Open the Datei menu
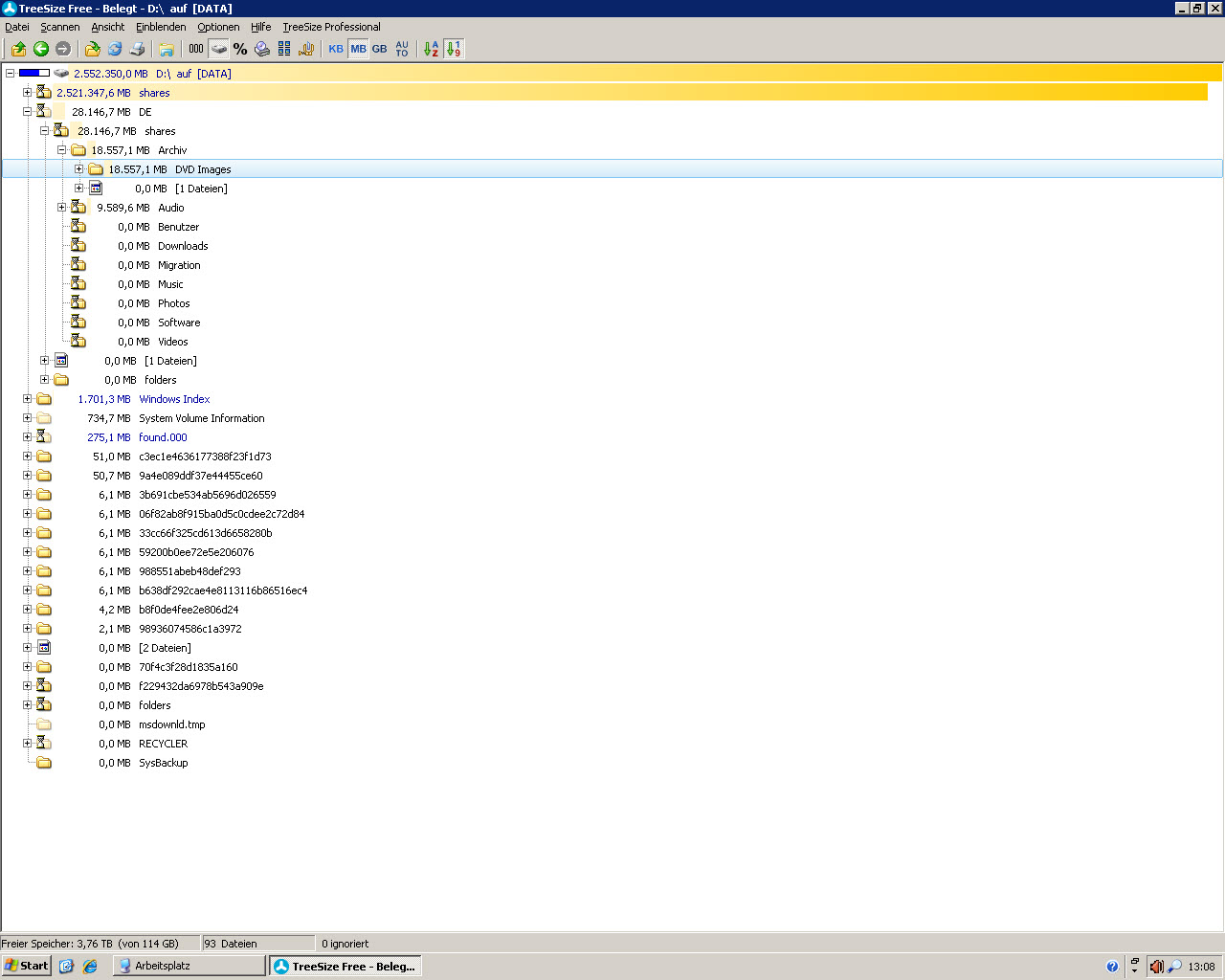The width and height of the screenshot is (1225, 980). (17, 27)
